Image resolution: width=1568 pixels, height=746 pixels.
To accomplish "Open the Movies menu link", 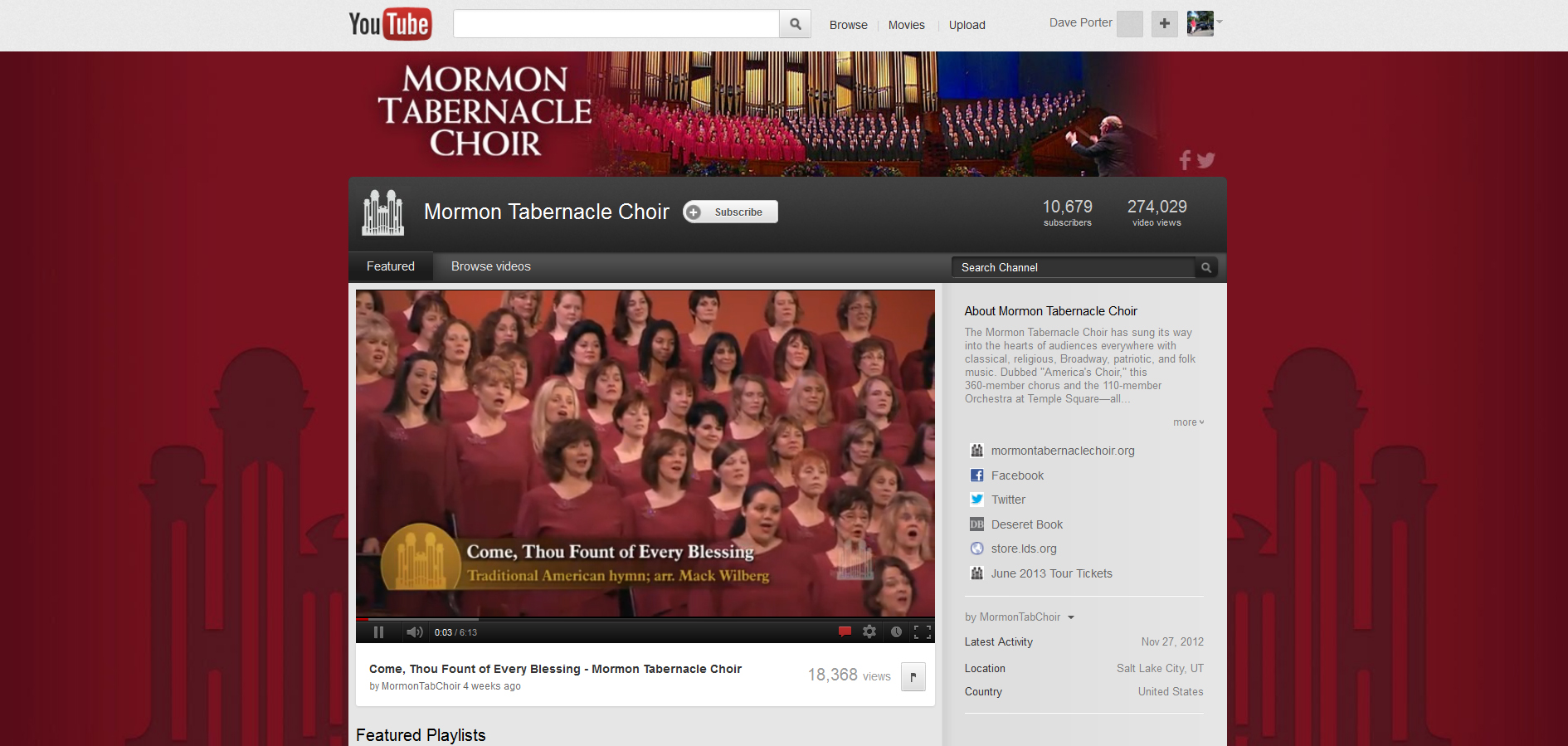I will pyautogui.click(x=906, y=25).
